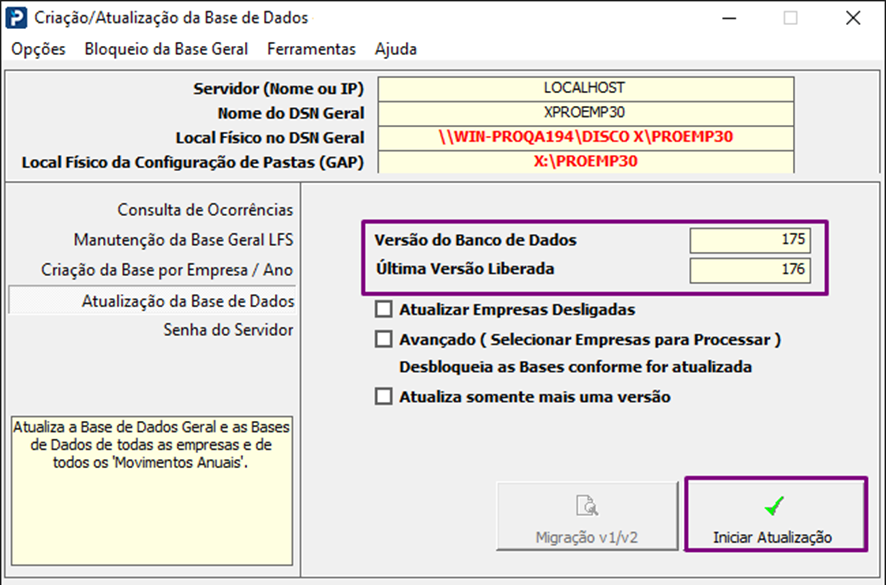Open the Bloqueio da Base Geral menu
The width and height of the screenshot is (886, 585).
pyautogui.click(x=166, y=49)
